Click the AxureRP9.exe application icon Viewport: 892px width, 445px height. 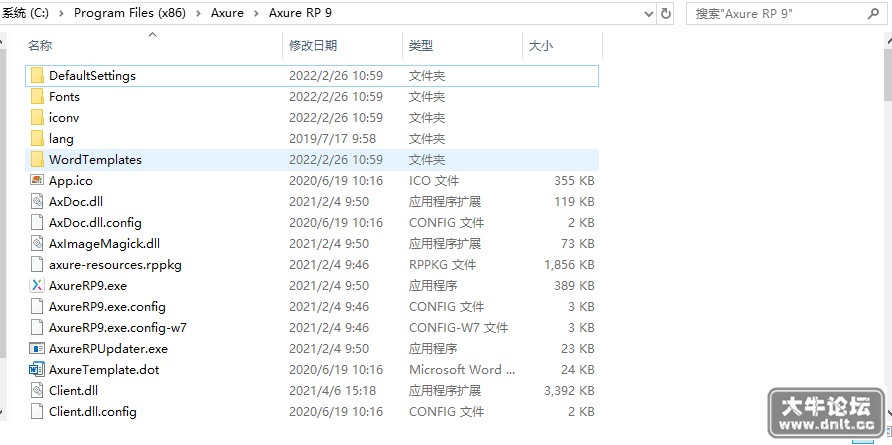tap(37, 285)
